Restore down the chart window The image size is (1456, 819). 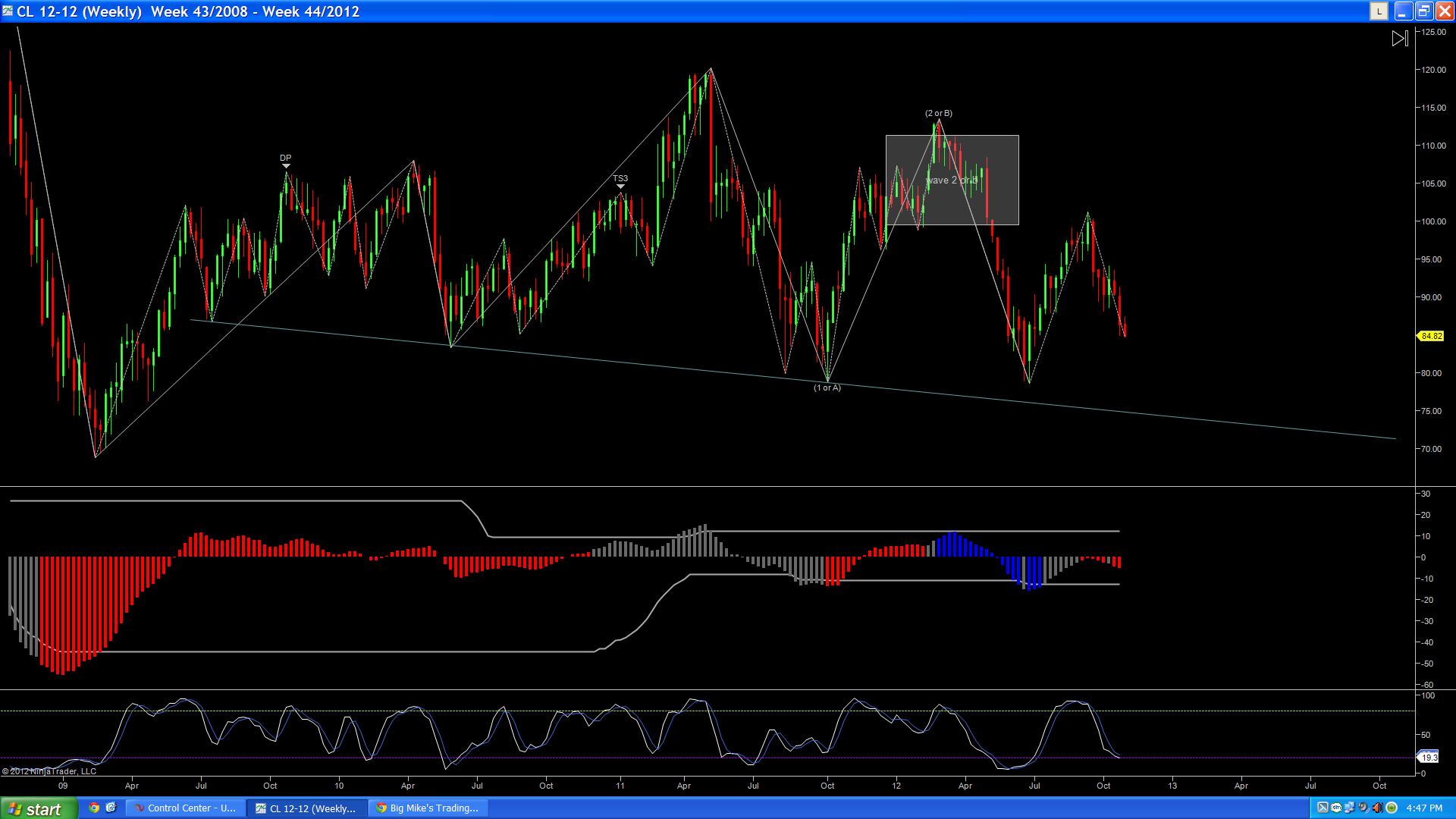pos(1424,11)
